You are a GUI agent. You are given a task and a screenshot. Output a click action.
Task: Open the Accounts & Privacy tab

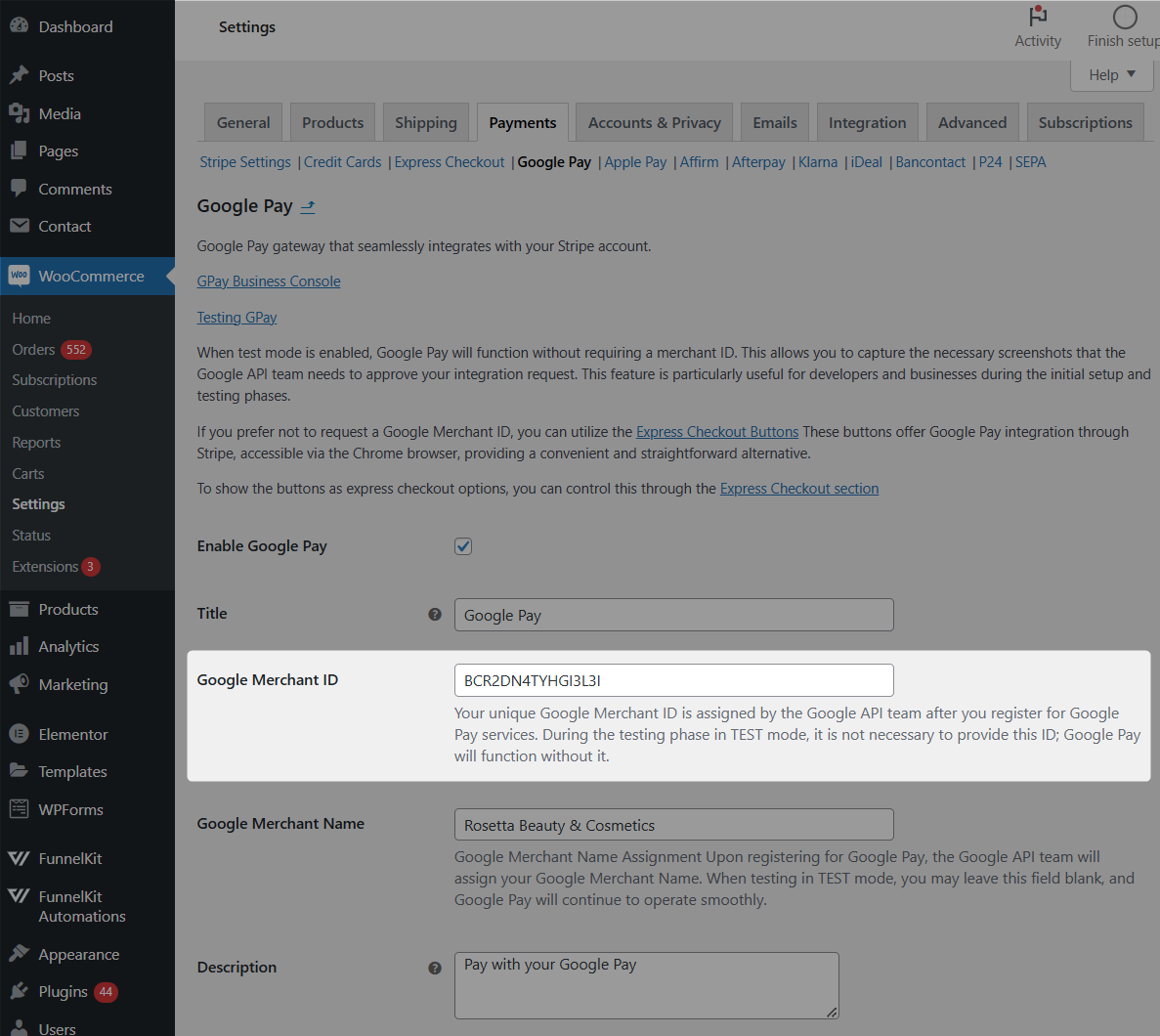tap(654, 123)
